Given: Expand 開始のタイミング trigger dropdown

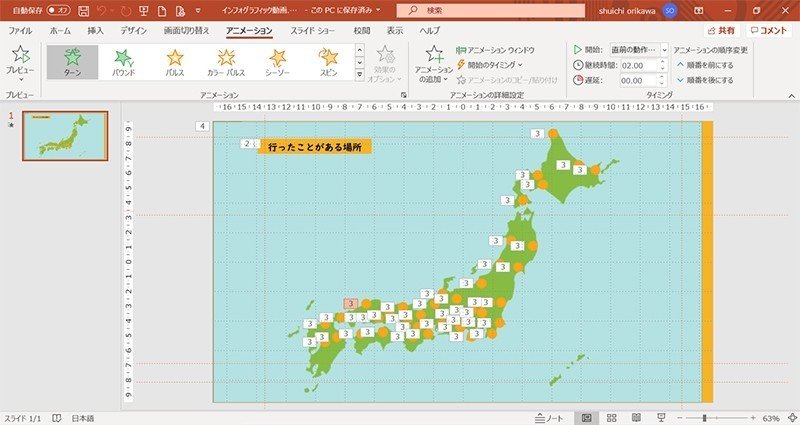Looking at the screenshot, I should click(490, 65).
